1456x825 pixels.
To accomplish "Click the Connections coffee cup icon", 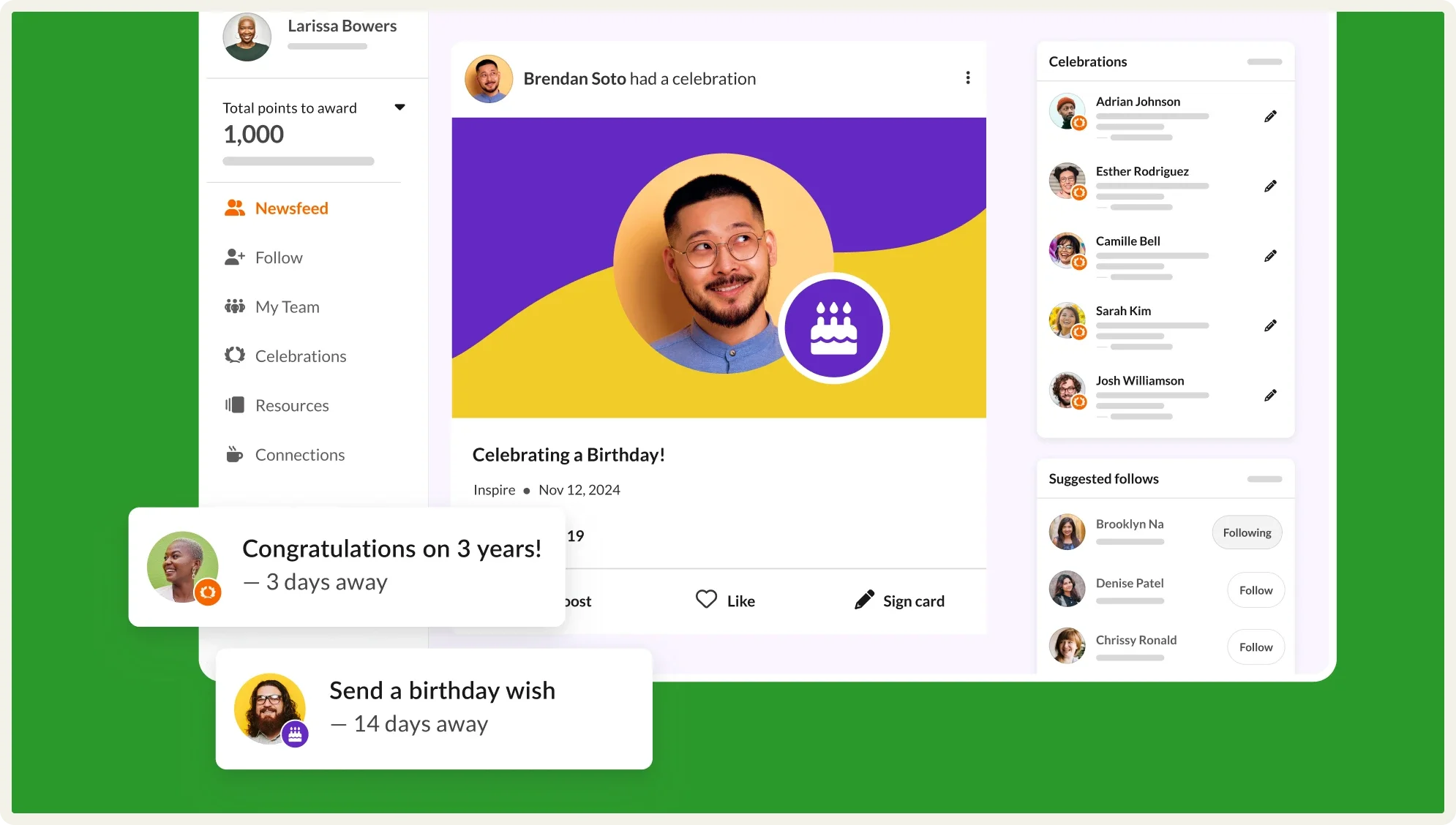I will click(x=234, y=454).
